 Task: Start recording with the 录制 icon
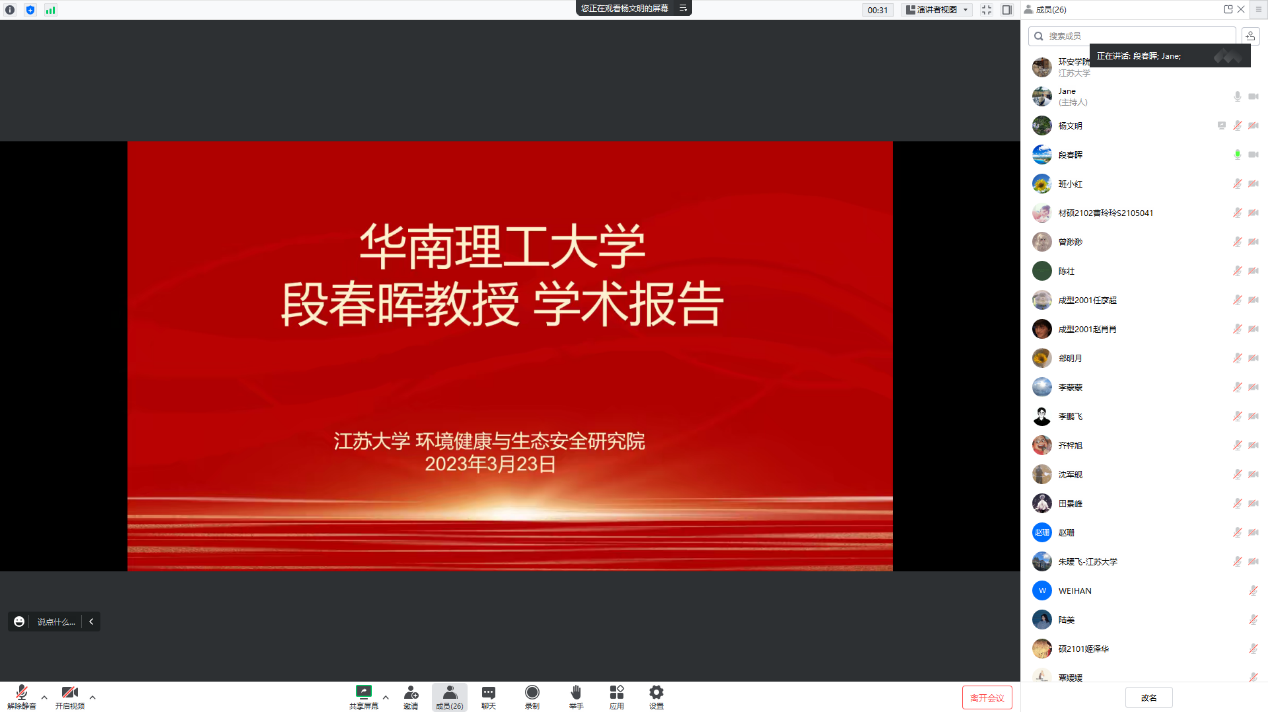532,692
